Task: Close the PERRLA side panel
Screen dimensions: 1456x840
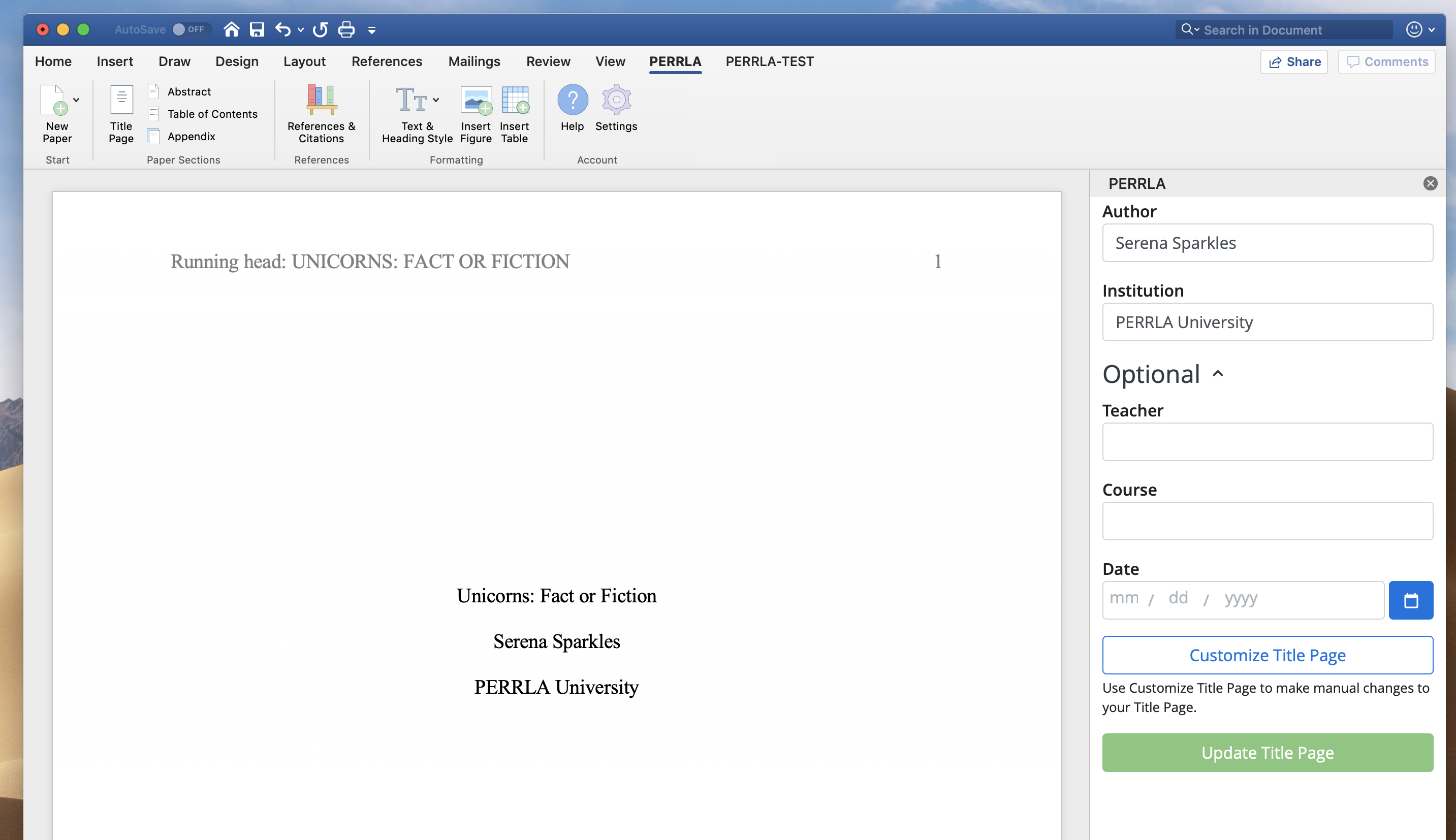Action: pyautogui.click(x=1430, y=183)
